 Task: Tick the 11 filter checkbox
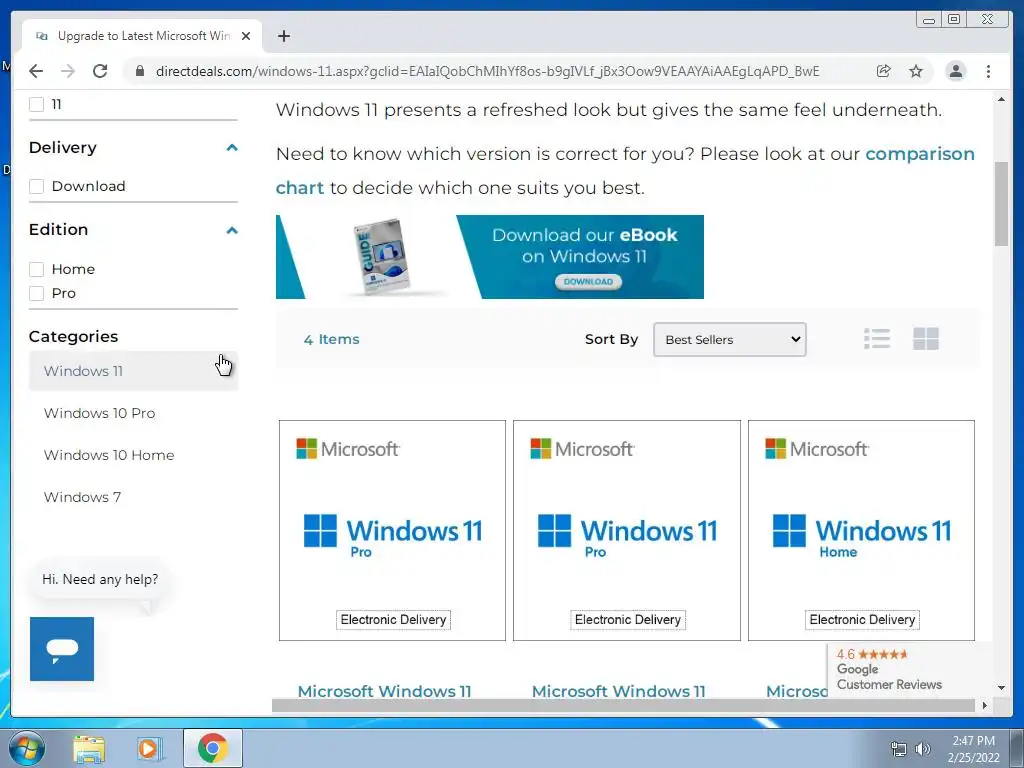(37, 104)
